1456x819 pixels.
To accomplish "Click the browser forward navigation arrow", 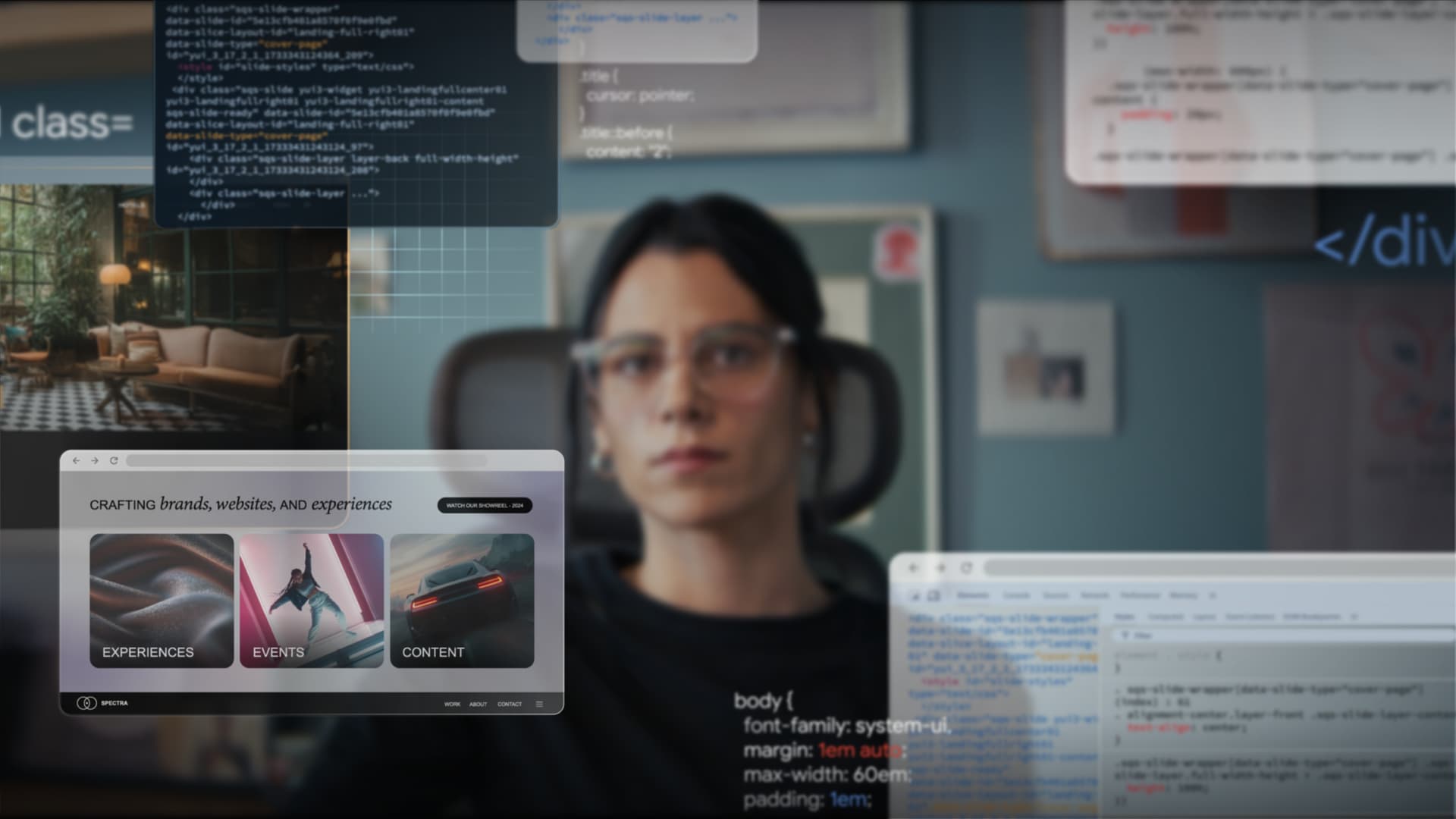I will coord(93,459).
